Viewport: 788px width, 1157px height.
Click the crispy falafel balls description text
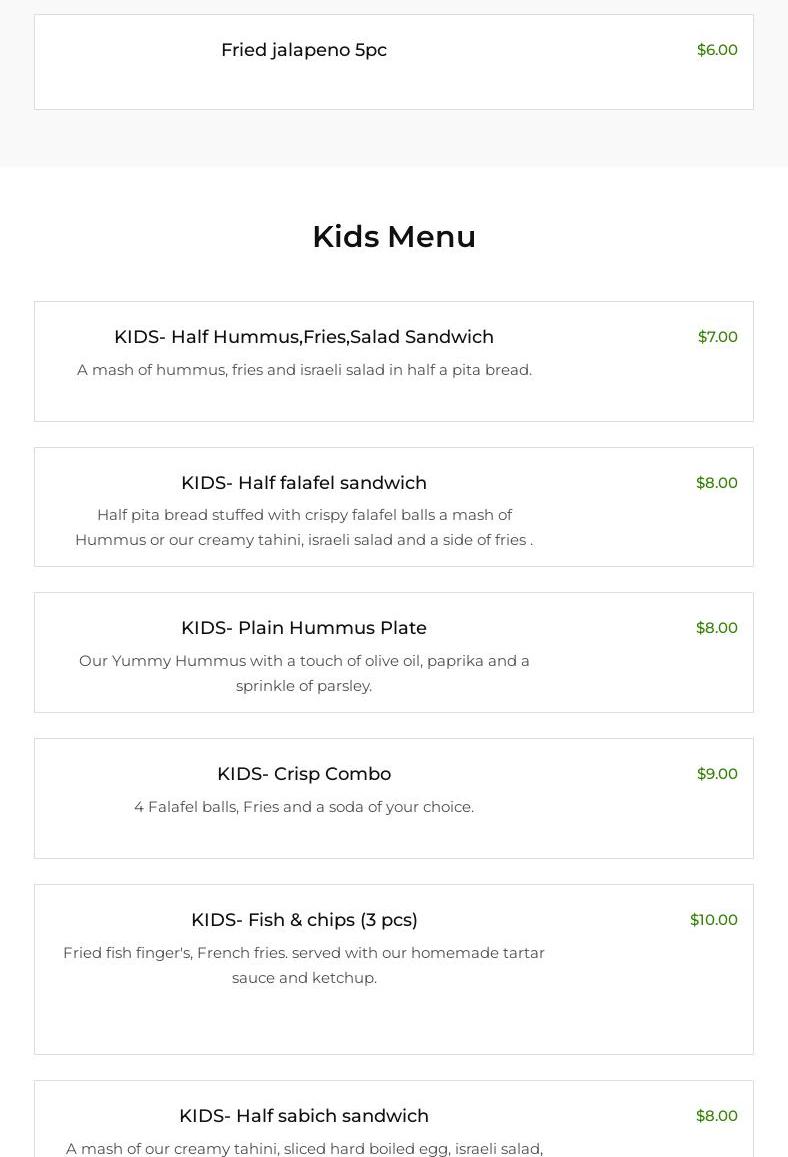[x=304, y=527]
